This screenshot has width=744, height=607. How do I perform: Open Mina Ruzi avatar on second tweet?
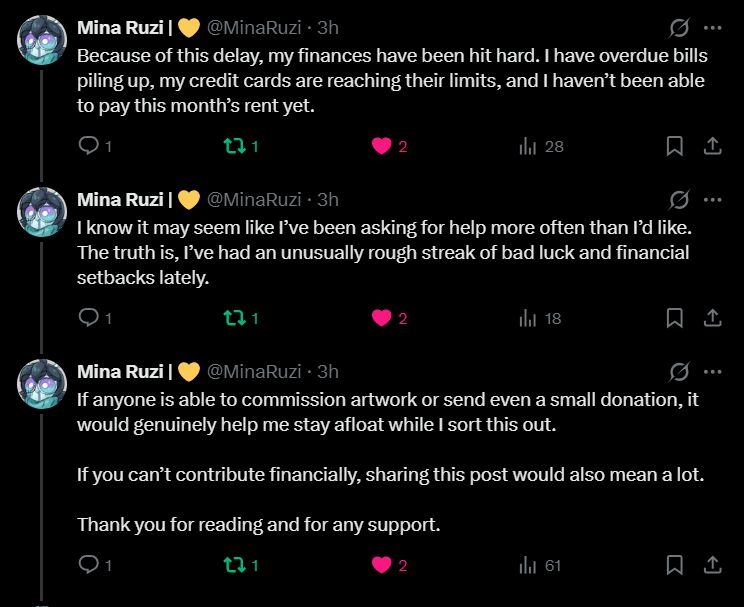42,211
